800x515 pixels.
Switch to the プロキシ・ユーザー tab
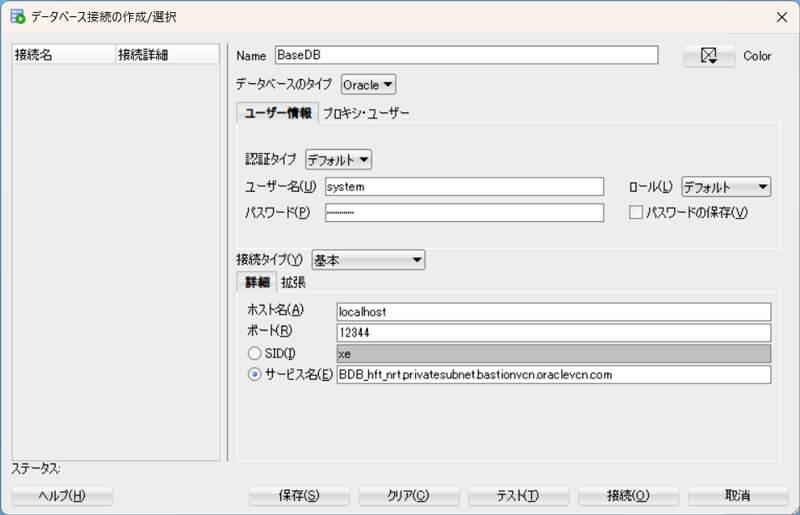(x=366, y=113)
